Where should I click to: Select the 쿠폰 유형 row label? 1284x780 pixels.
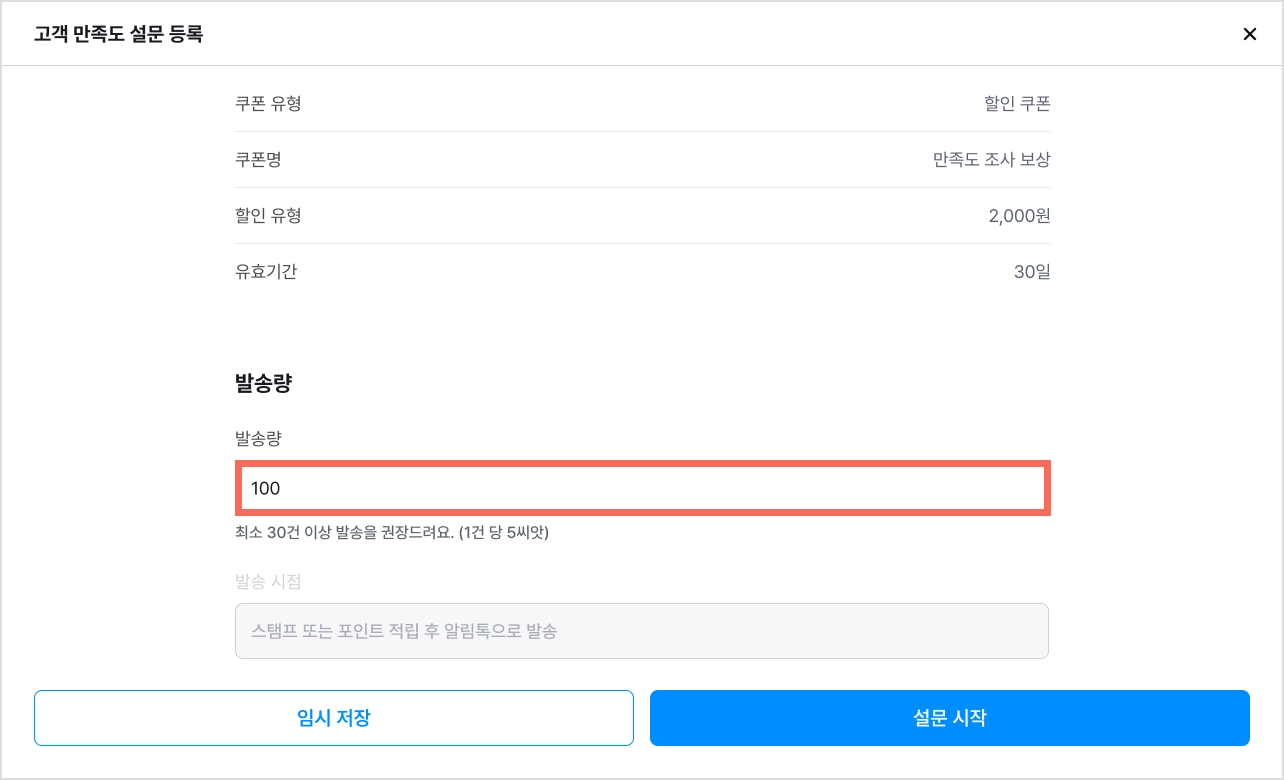click(268, 103)
